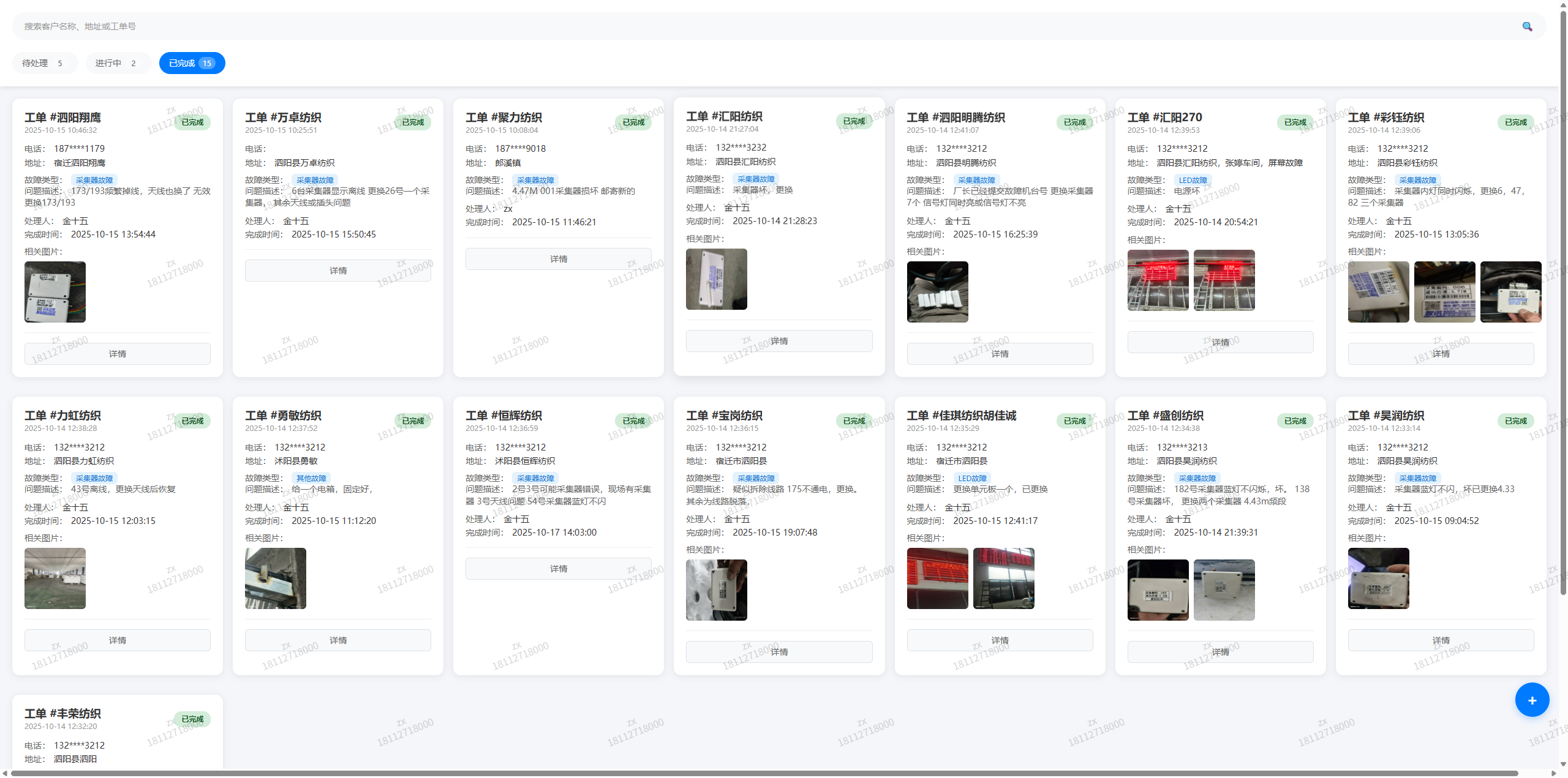
Task: Open first red LED photo in 汇阳270
Action: point(1158,280)
